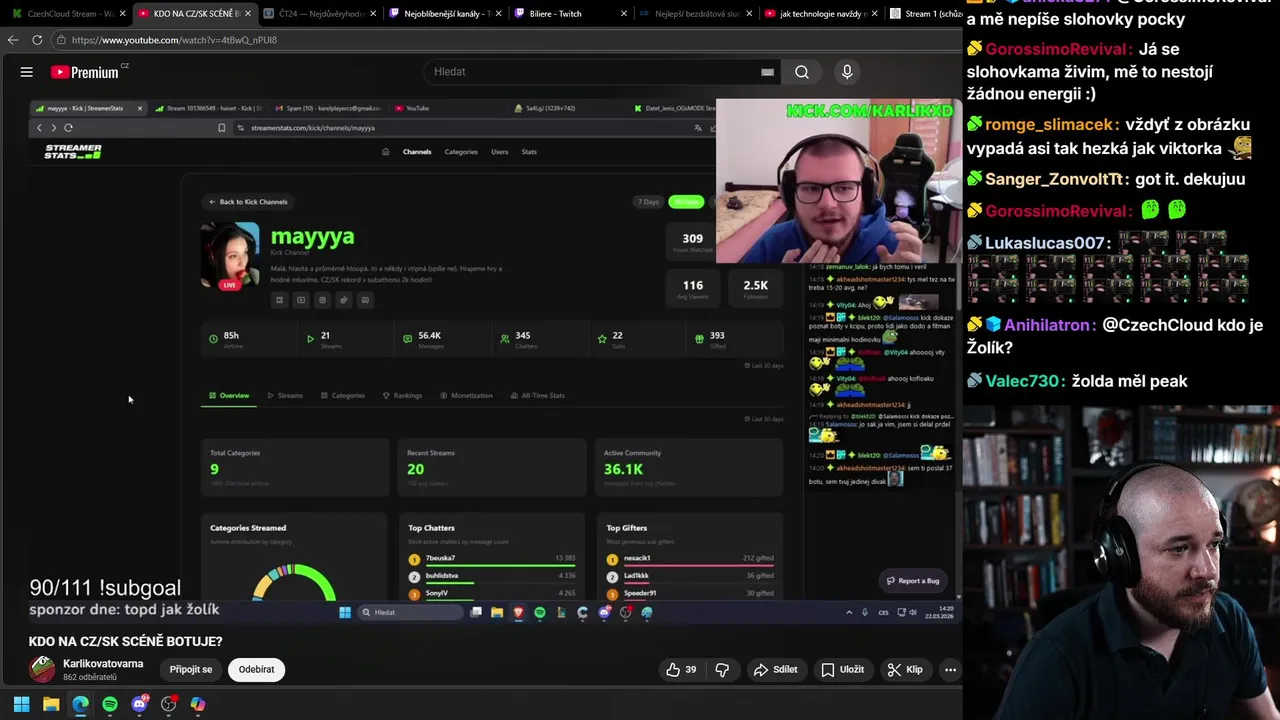Image resolution: width=1280 pixels, height=720 pixels.
Task: Click username Valec730 in chat
Action: [1025, 381]
